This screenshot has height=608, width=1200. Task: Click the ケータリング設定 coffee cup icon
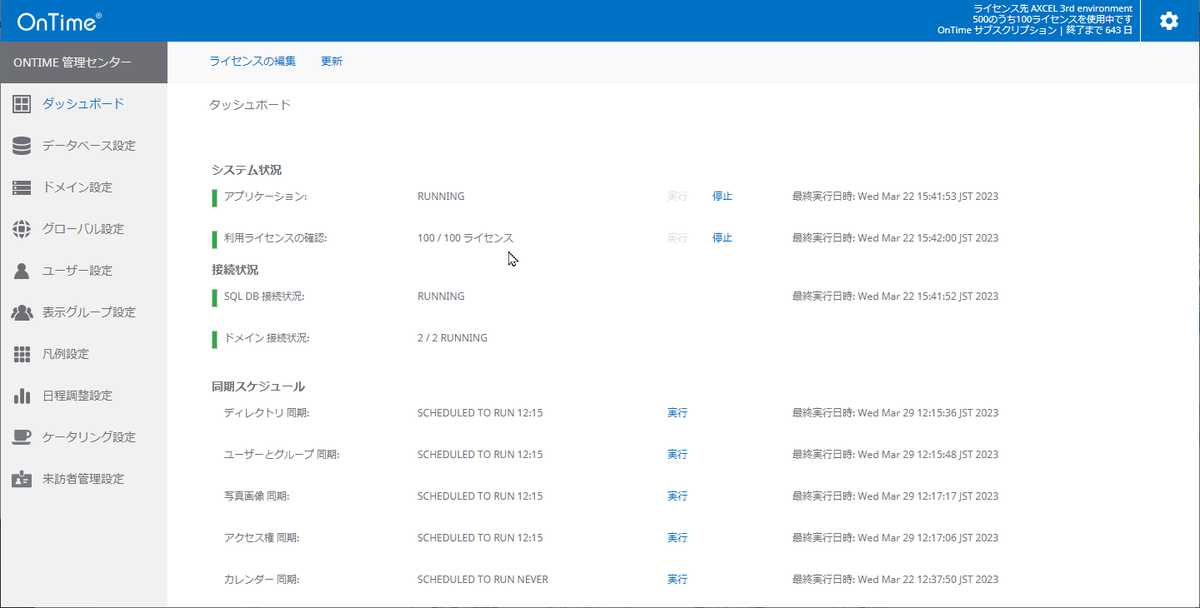(x=21, y=438)
